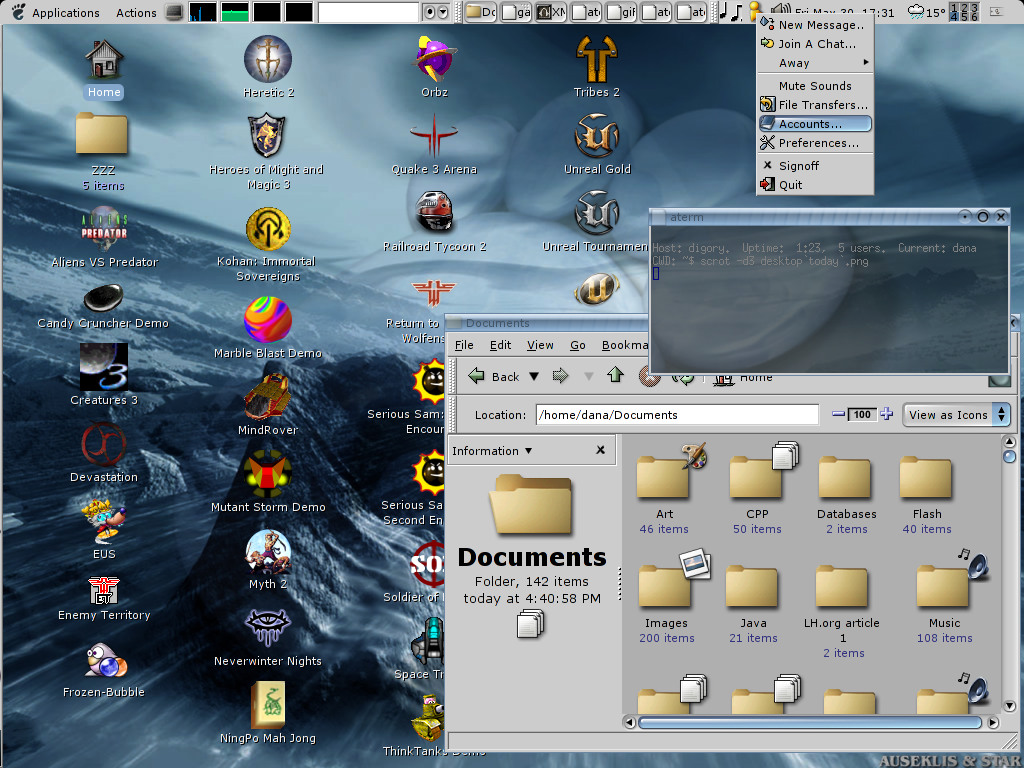The image size is (1024, 768).
Task: Open the Flash folder in Documents
Action: tap(927, 478)
